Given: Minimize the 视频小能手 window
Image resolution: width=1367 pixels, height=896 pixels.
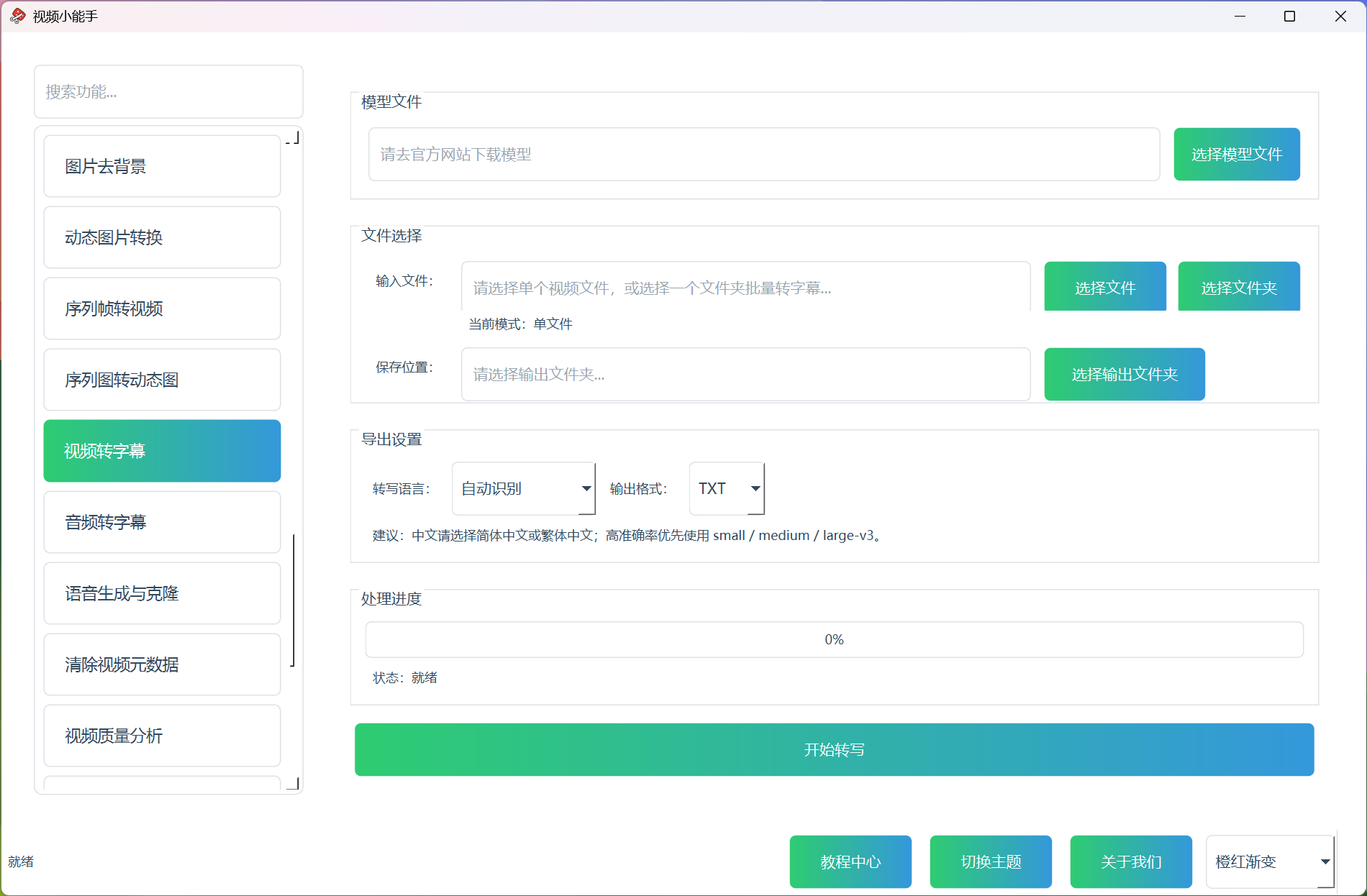Looking at the screenshot, I should tap(1240, 16).
